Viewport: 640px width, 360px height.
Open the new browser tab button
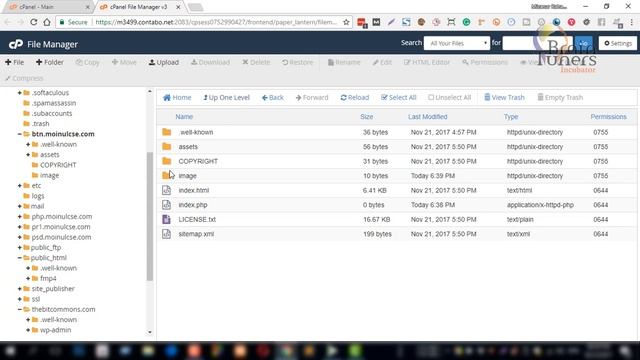[196, 7]
